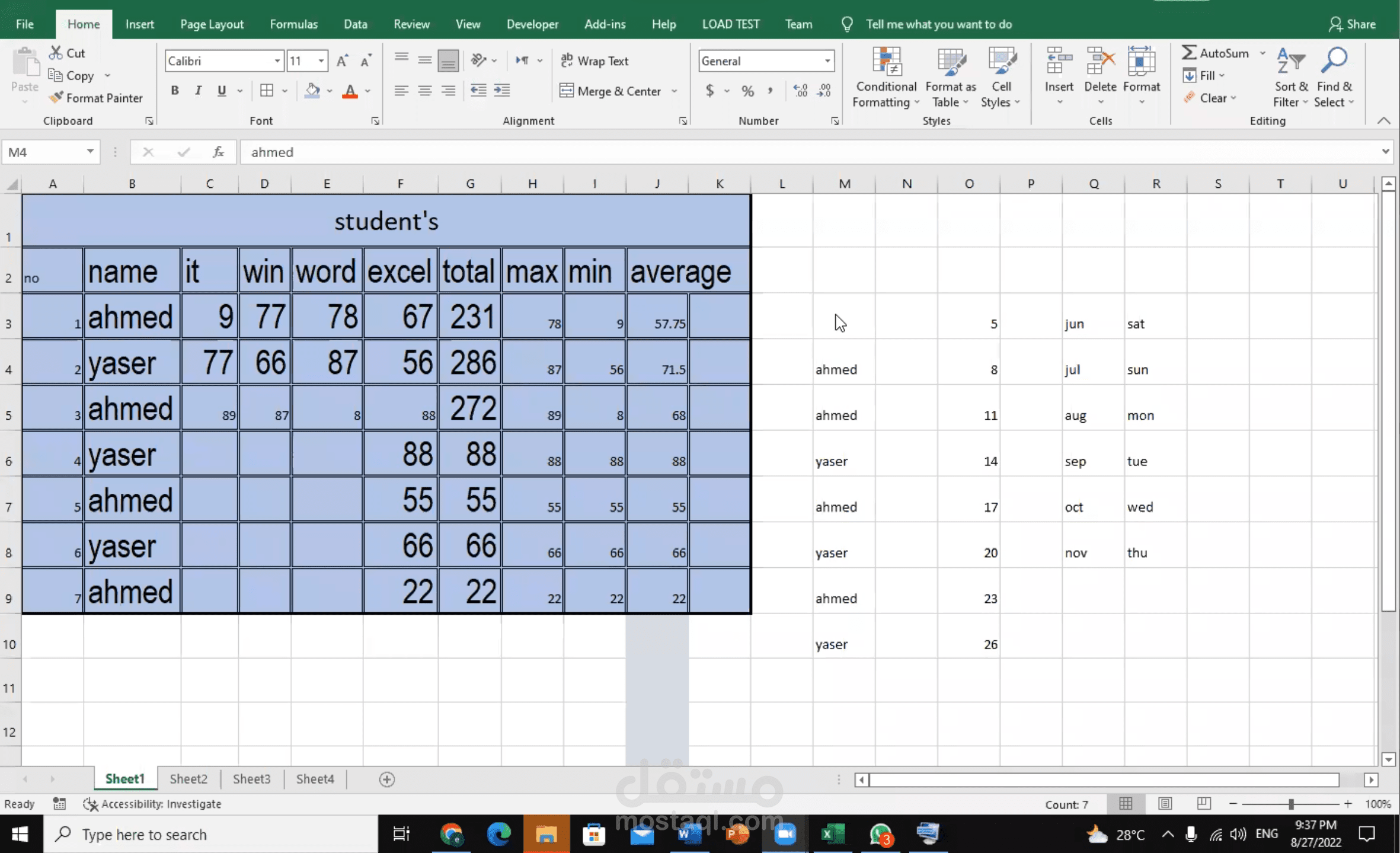Click the Increase Decimal icon
1400x853 pixels.
coord(800,91)
